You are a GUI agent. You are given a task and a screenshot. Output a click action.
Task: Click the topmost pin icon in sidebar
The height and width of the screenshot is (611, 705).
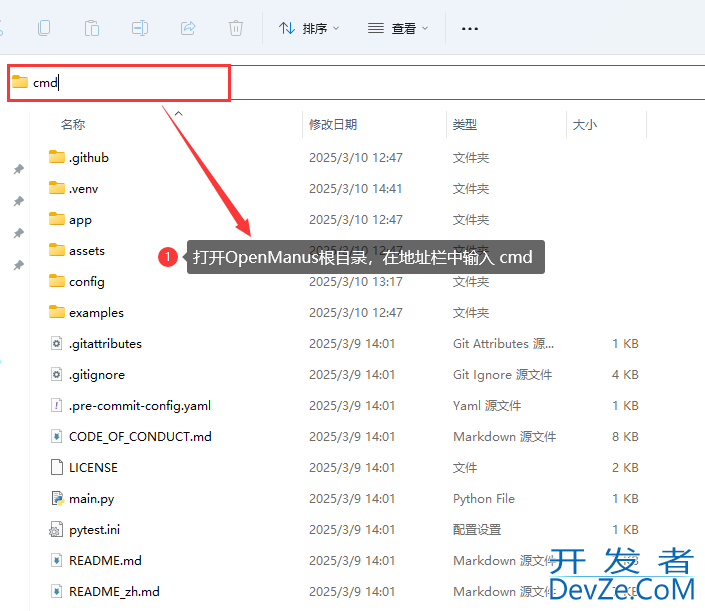click(18, 169)
